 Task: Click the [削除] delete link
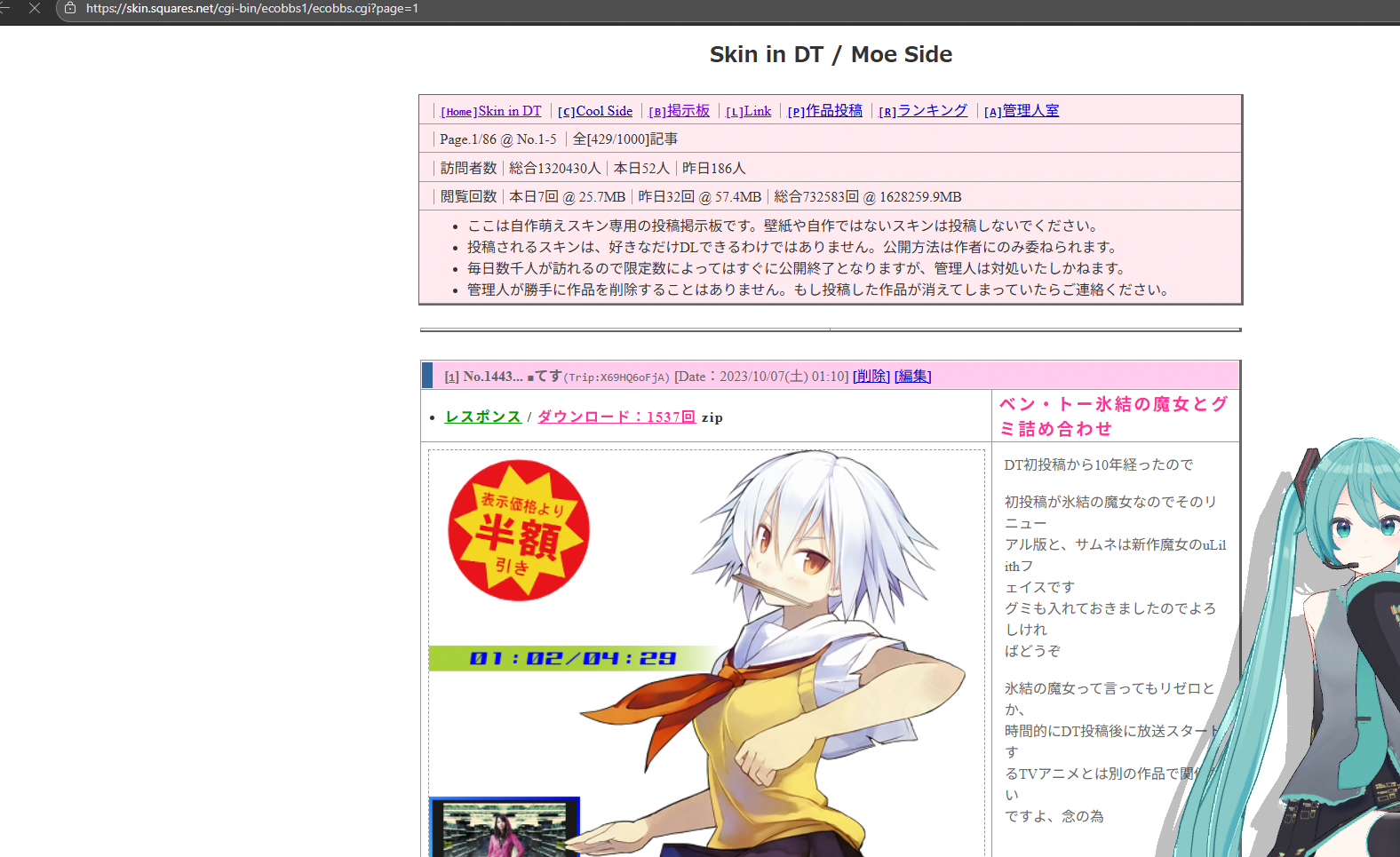tap(871, 377)
